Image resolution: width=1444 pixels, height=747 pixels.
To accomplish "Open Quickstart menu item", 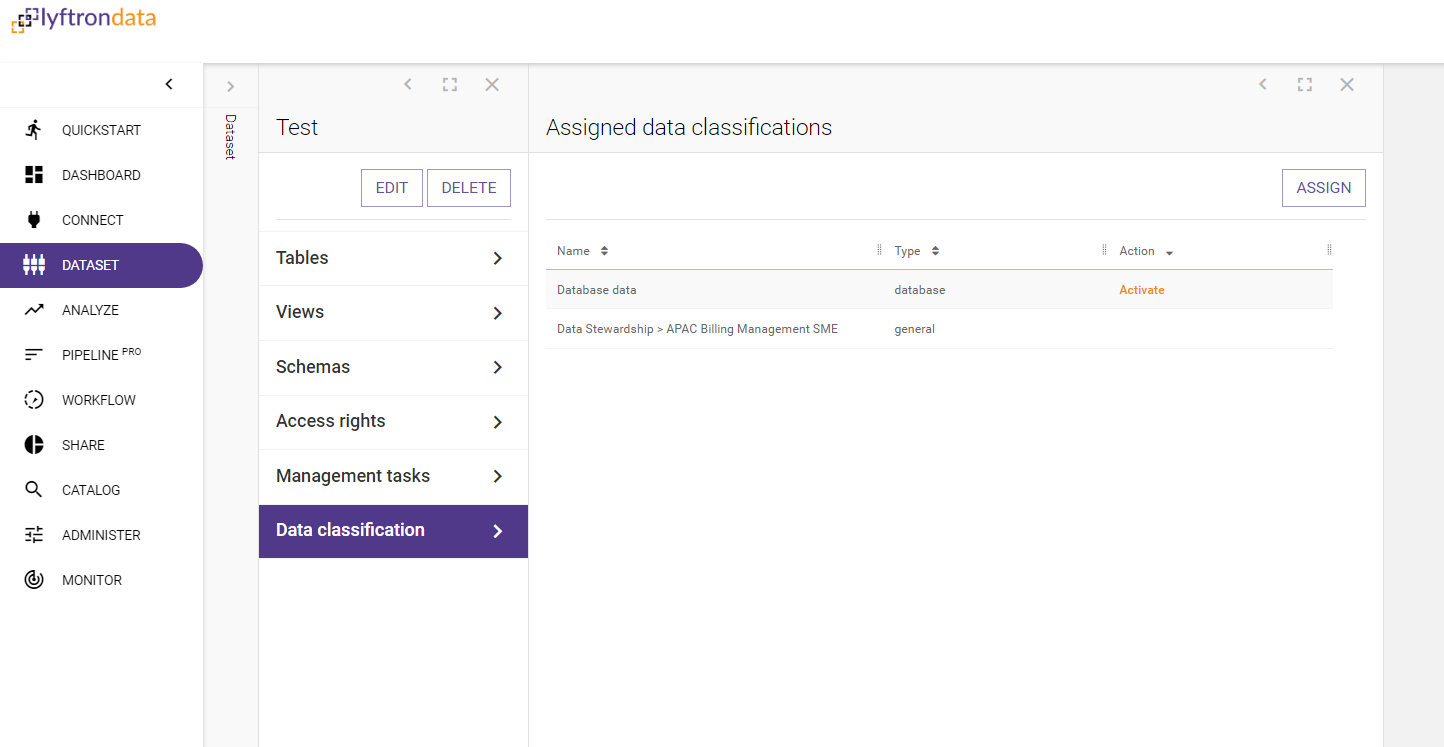I will pos(101,130).
